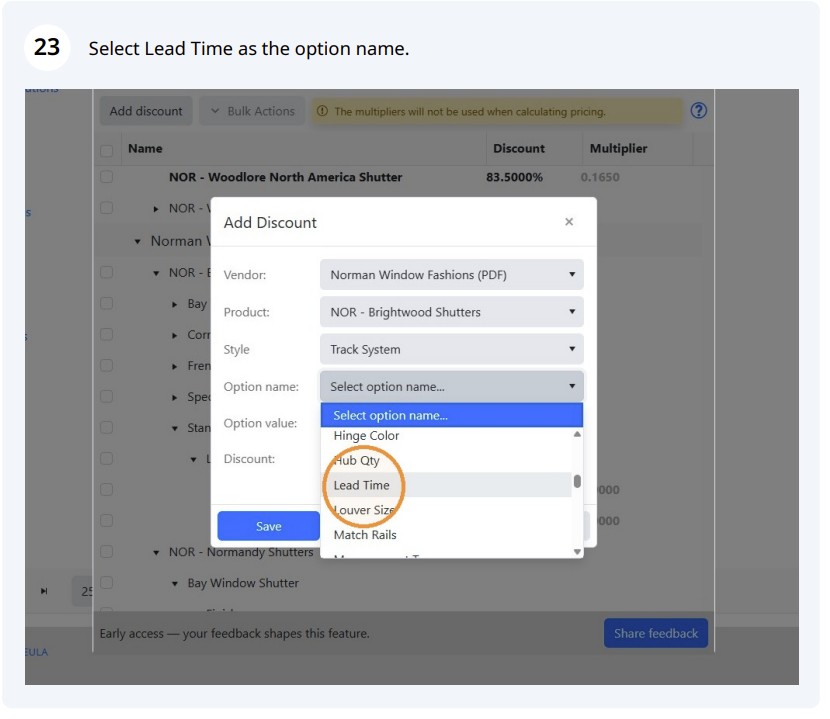Collapse the Norman vendor tree node
The height and width of the screenshot is (719, 830).
138,241
